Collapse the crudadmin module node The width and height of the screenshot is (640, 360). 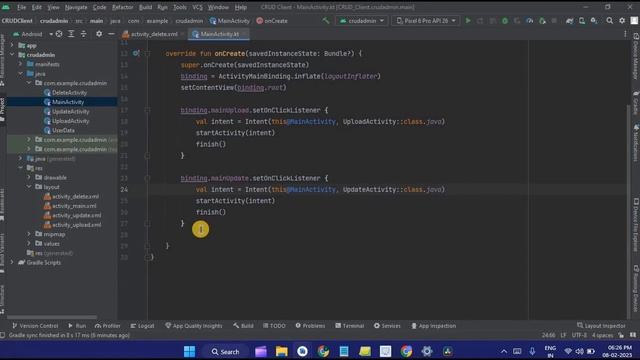pos(12,55)
